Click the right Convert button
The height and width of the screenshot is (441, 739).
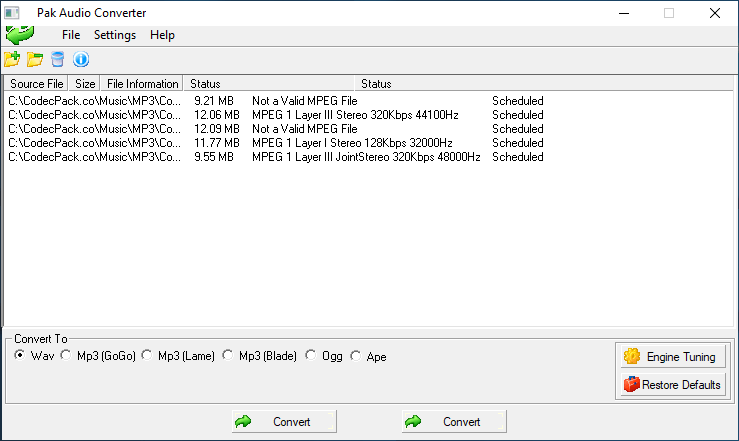pyautogui.click(x=454, y=421)
